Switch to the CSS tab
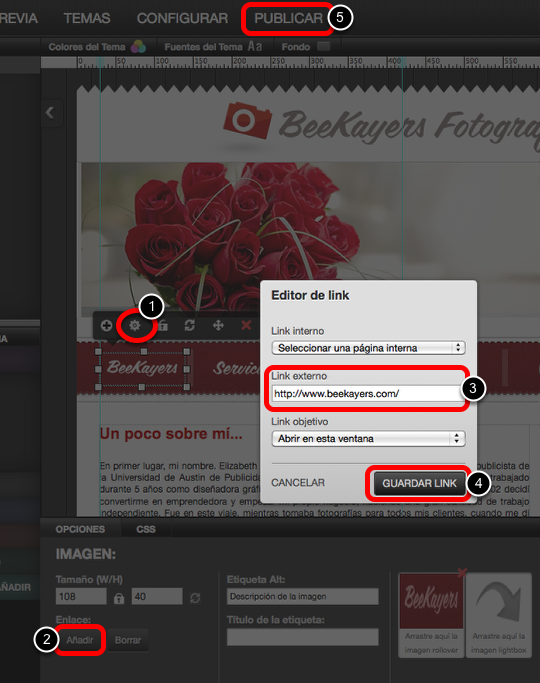 [146, 529]
